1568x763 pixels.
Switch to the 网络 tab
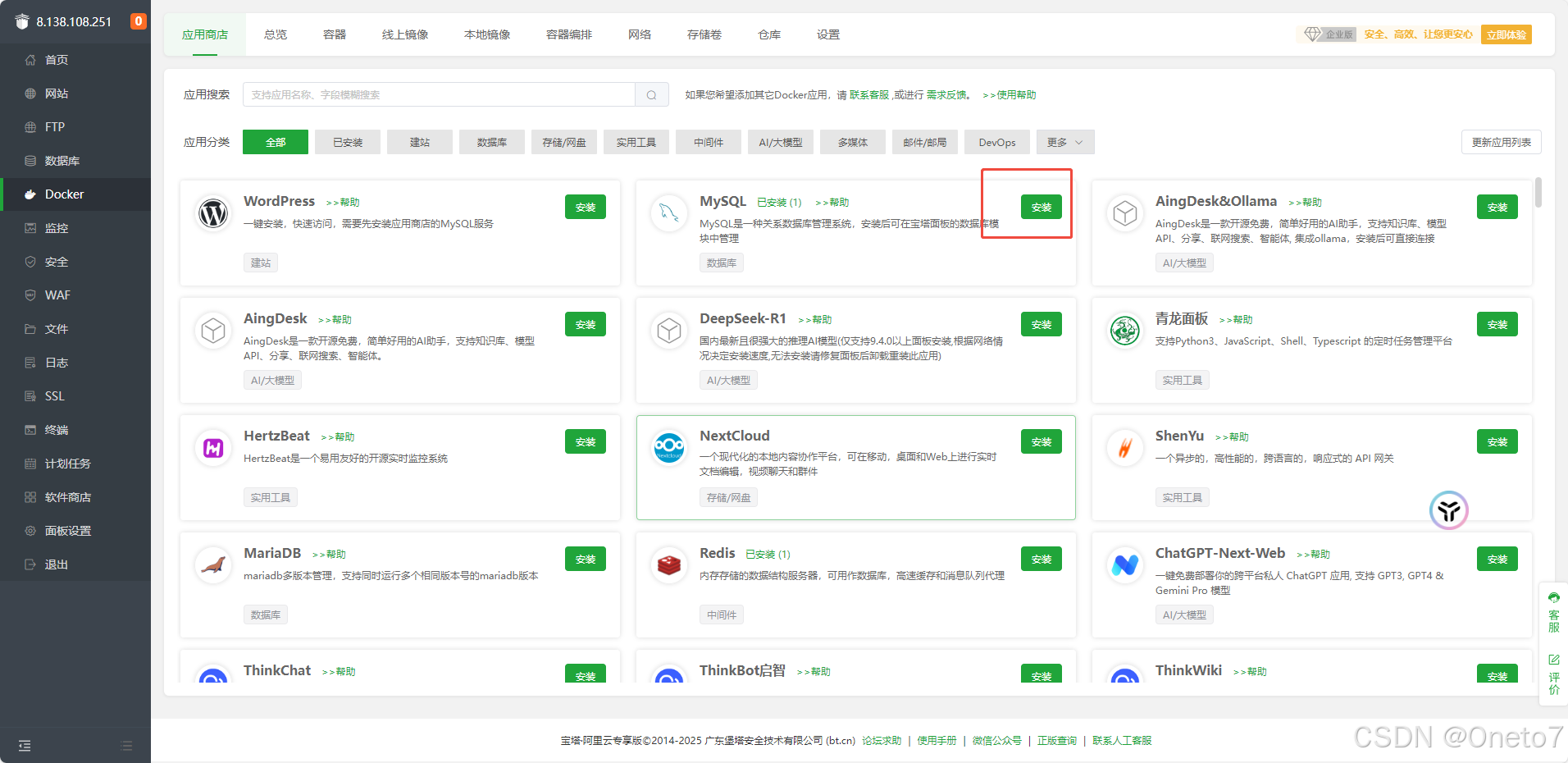(x=640, y=34)
